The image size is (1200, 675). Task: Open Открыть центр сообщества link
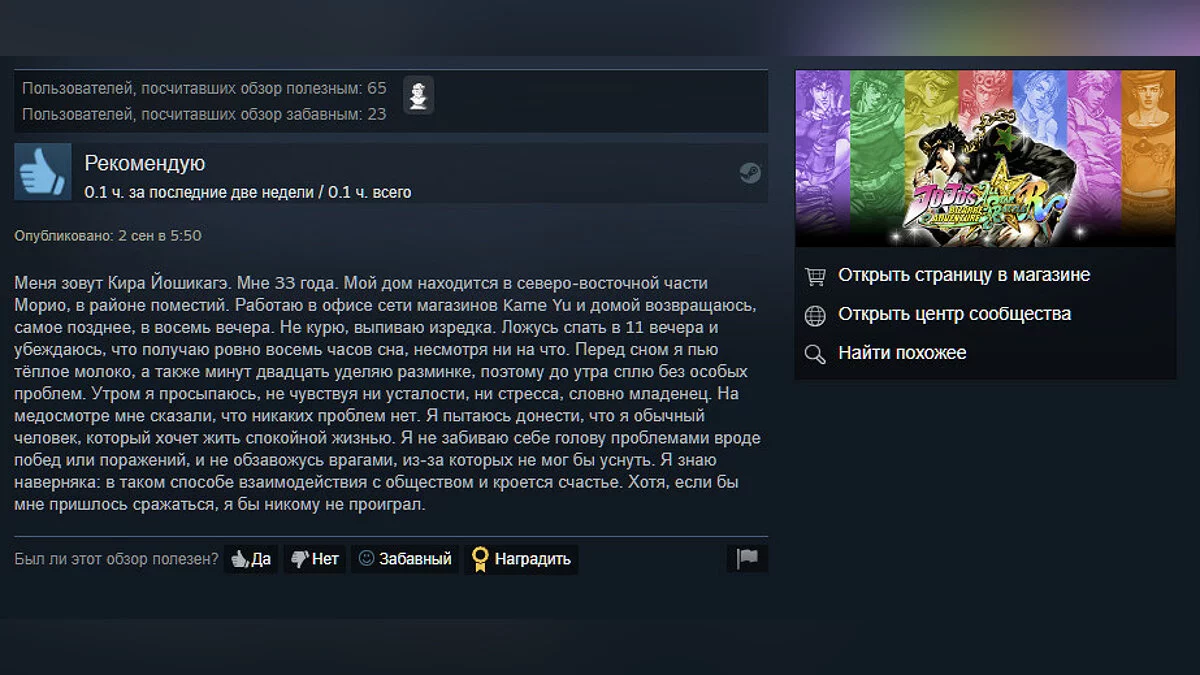pos(954,314)
